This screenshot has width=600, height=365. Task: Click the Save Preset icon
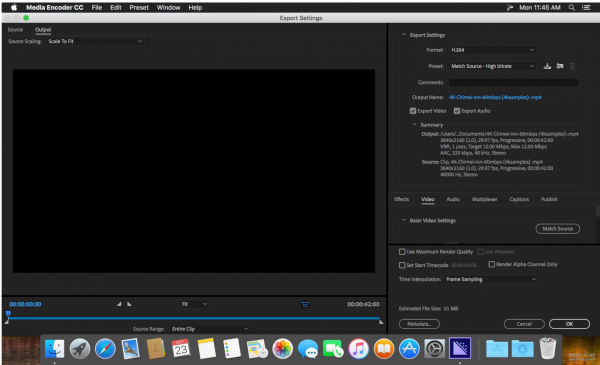547,66
